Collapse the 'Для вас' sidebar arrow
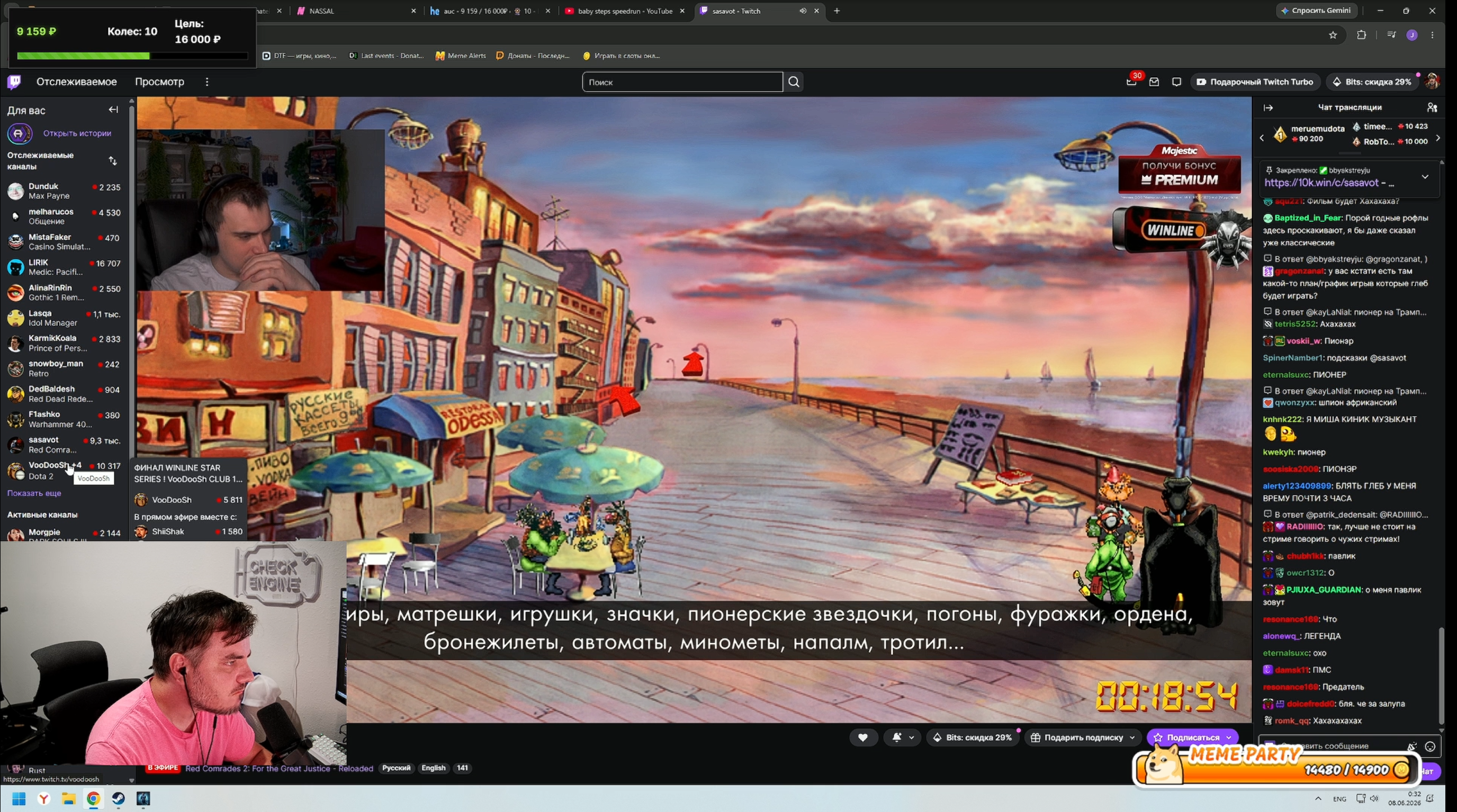 [114, 110]
